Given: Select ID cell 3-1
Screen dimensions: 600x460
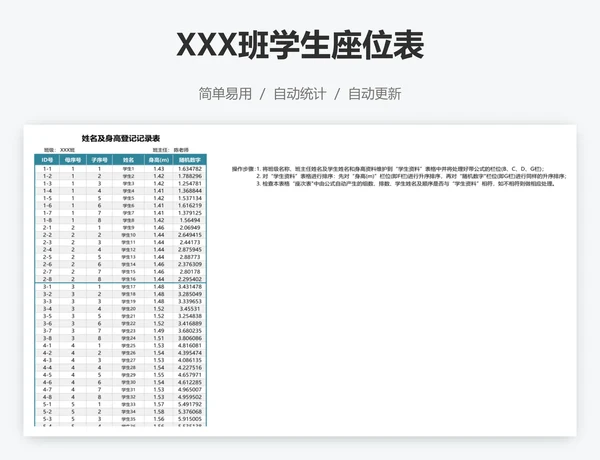Looking at the screenshot, I should tap(47, 287).
